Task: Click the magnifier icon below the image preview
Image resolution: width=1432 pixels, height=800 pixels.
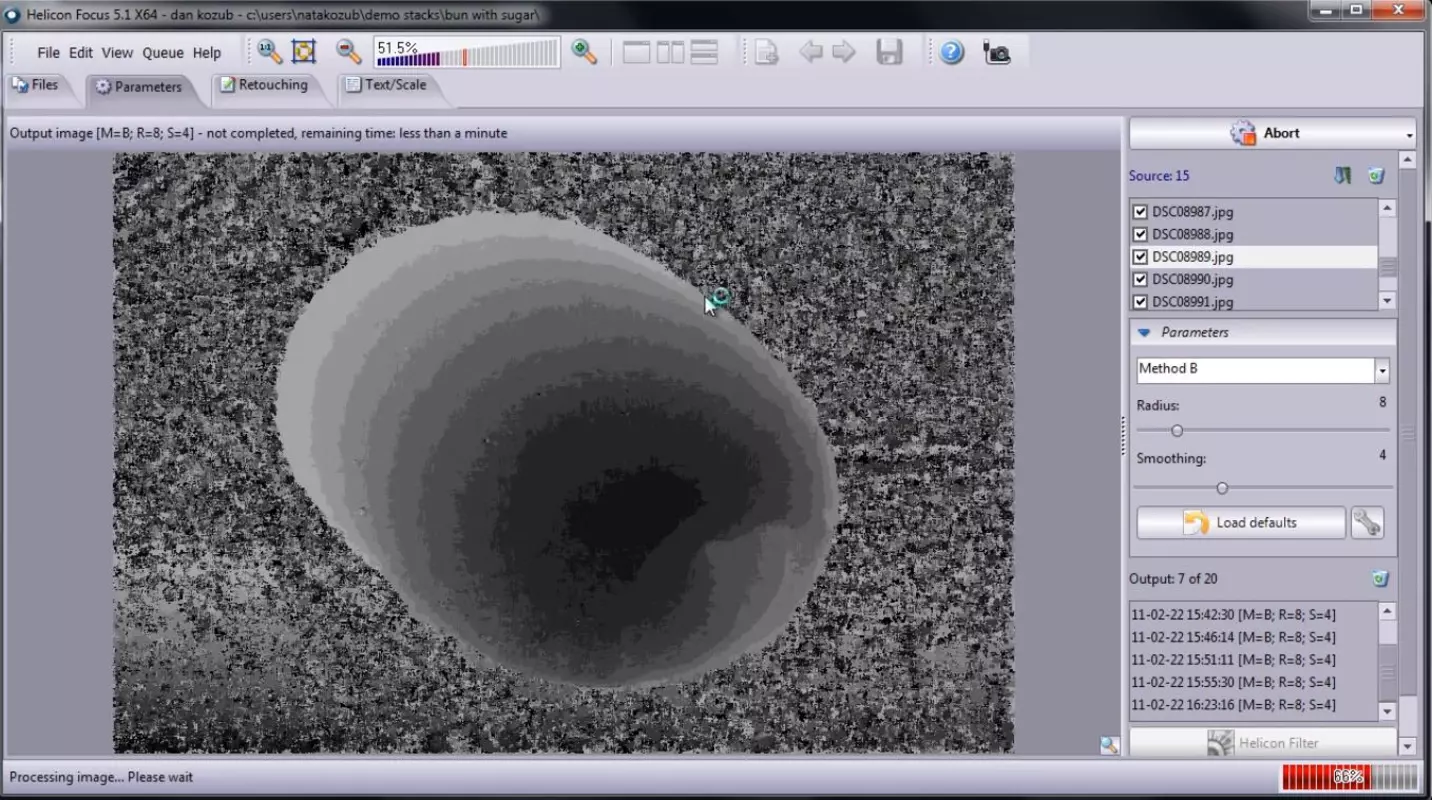Action: point(1109,745)
